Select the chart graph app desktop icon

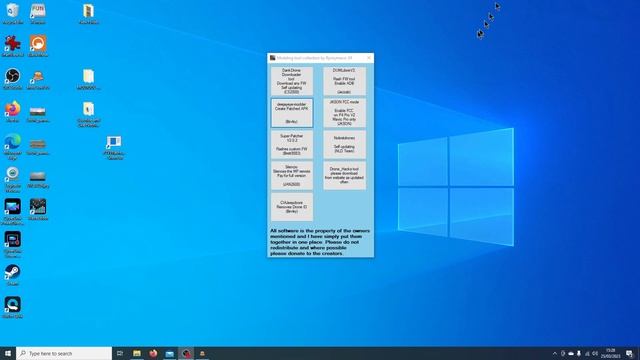[x=38, y=209]
